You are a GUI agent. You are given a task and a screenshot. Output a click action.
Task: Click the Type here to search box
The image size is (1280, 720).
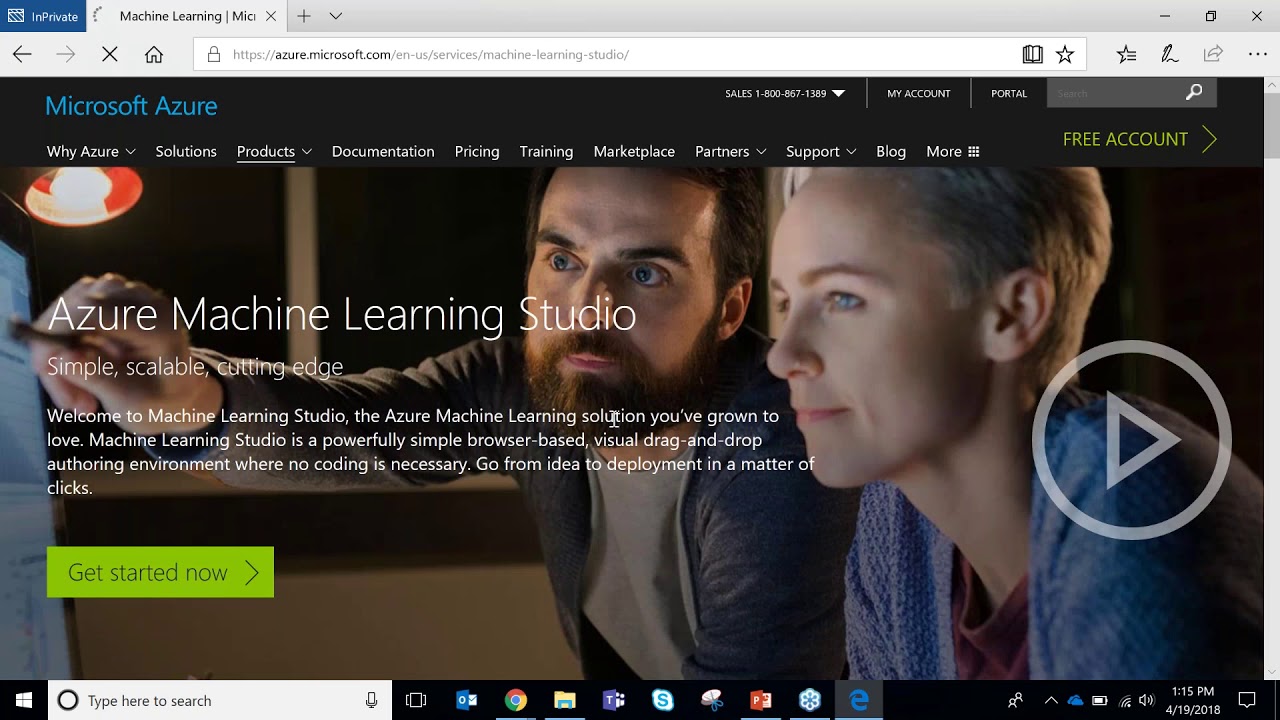(220, 700)
